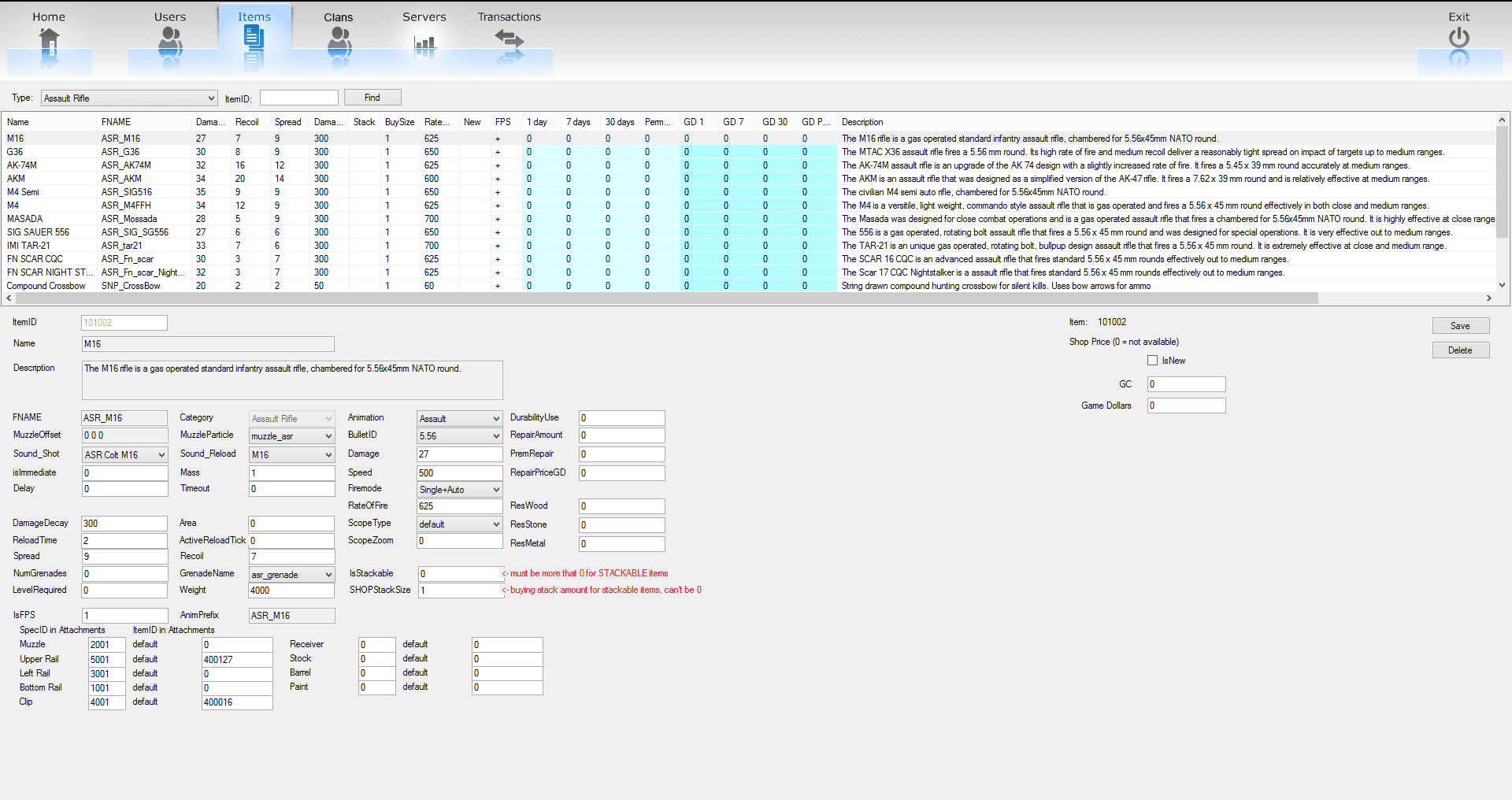Click the Weight input field

[292, 591]
